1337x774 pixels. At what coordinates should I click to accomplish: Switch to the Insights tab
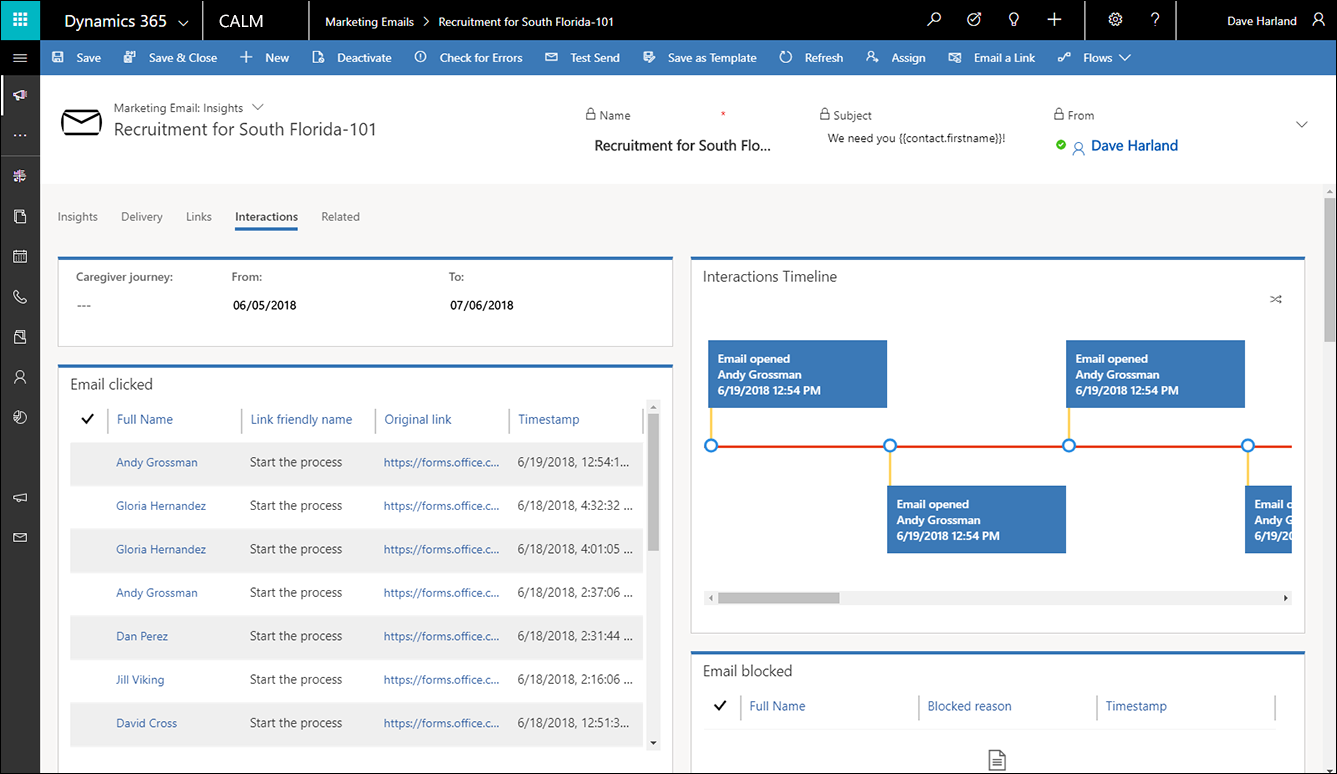(x=78, y=216)
